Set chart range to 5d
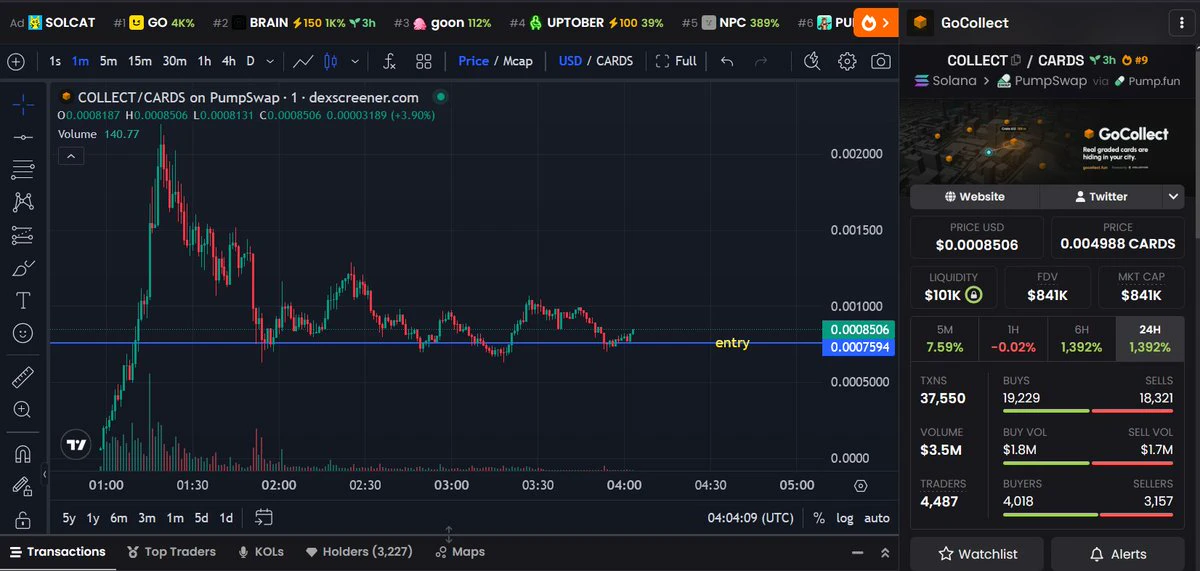Viewport: 1200px width, 571px height. (x=201, y=518)
